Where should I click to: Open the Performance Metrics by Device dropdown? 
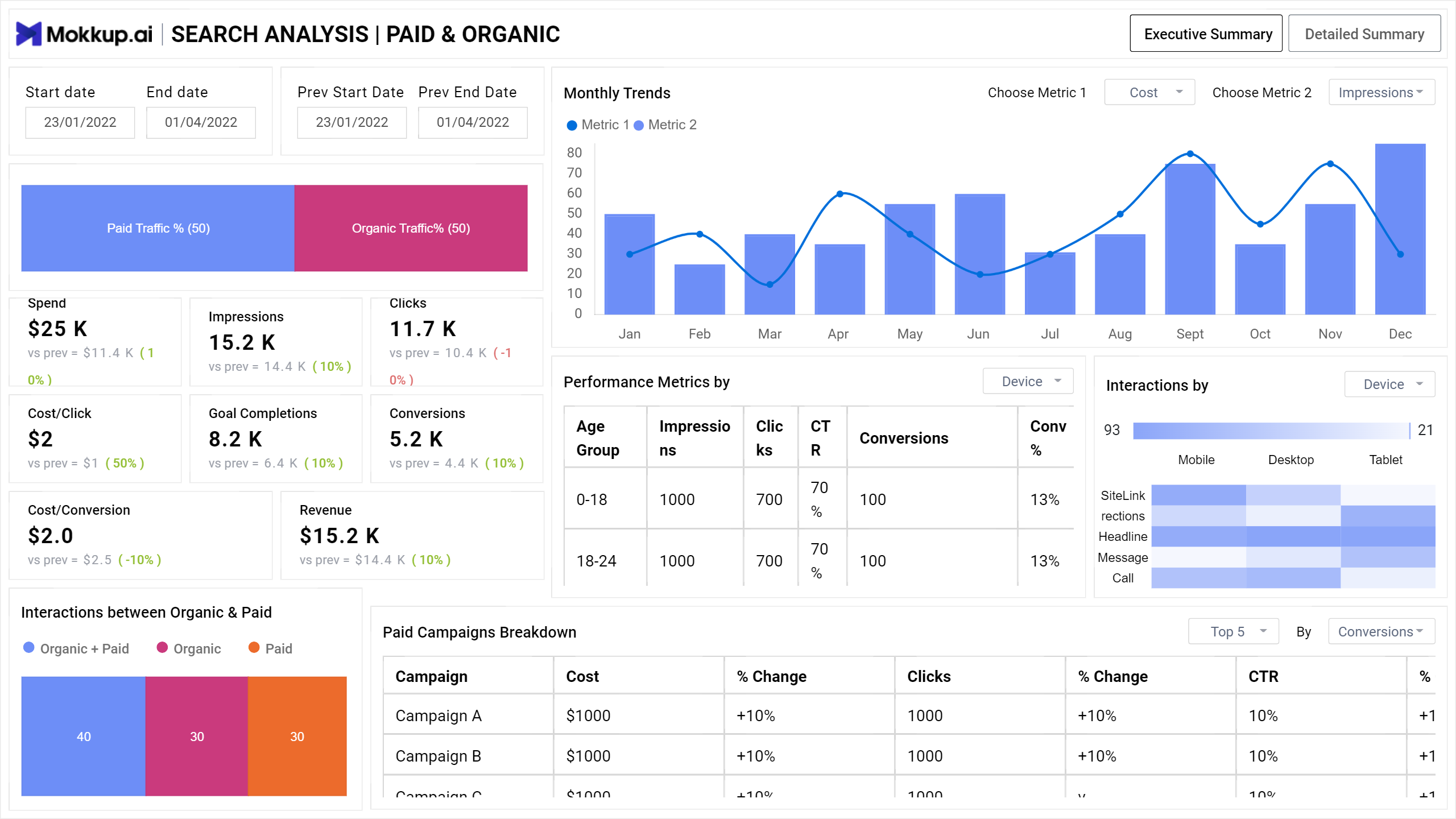pyautogui.click(x=1028, y=381)
